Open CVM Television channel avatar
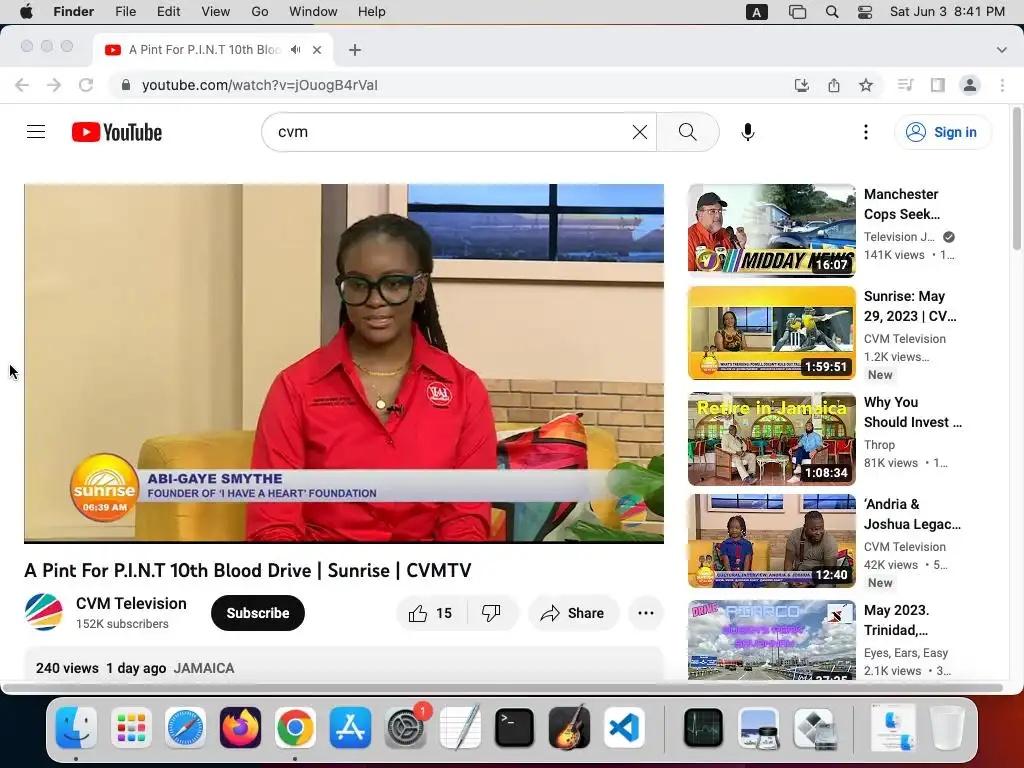 click(x=44, y=612)
